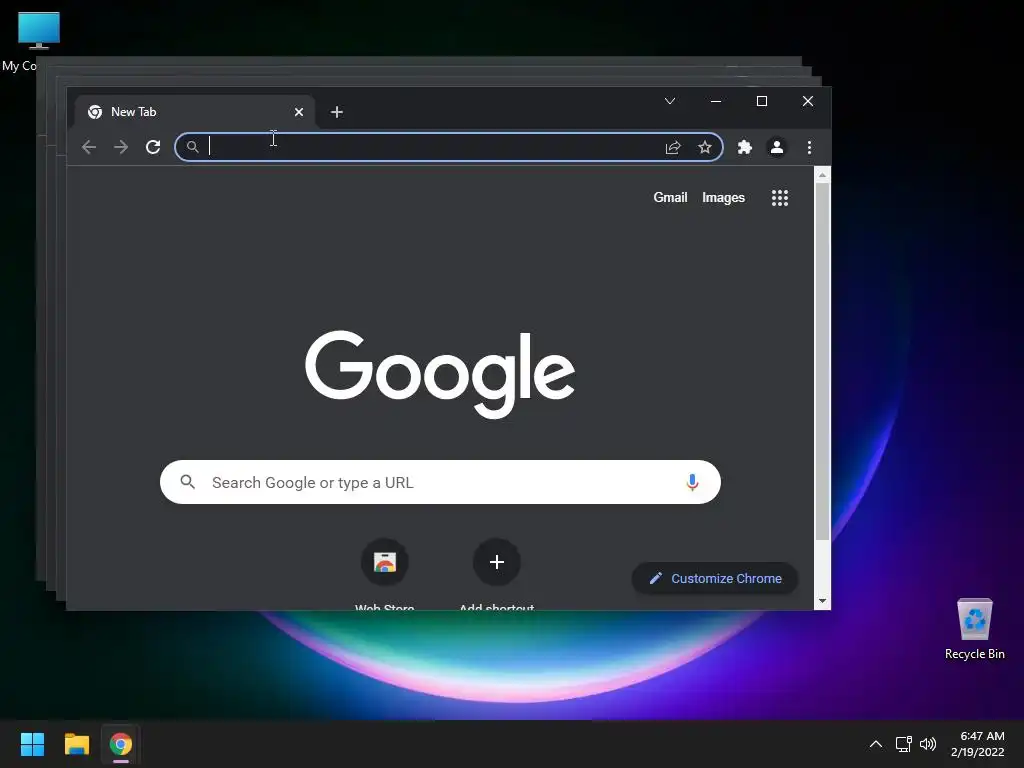Image resolution: width=1024 pixels, height=768 pixels.
Task: Open Google Images link
Action: pyautogui.click(x=723, y=197)
